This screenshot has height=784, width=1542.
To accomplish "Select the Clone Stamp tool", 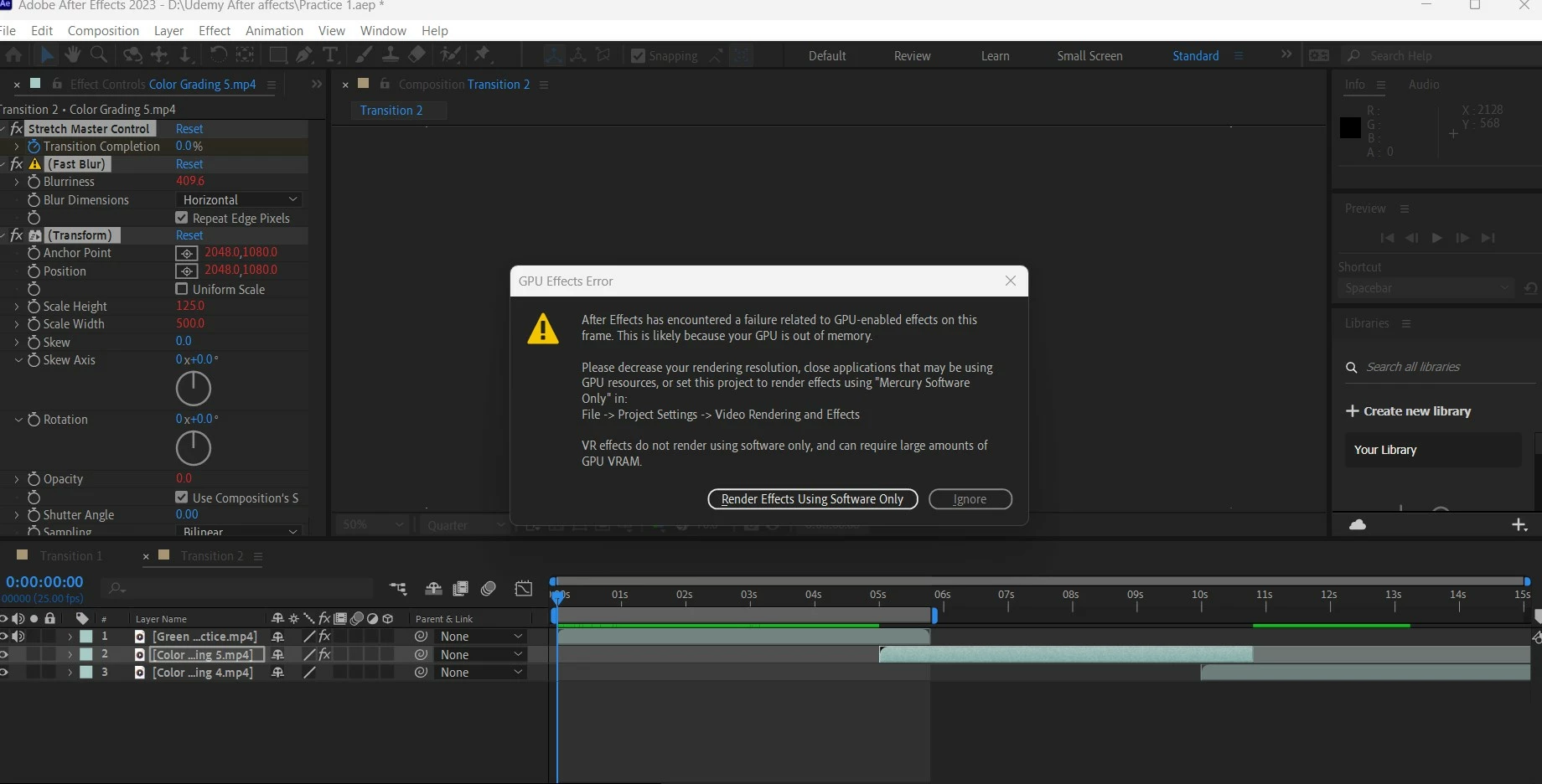I will (390, 55).
